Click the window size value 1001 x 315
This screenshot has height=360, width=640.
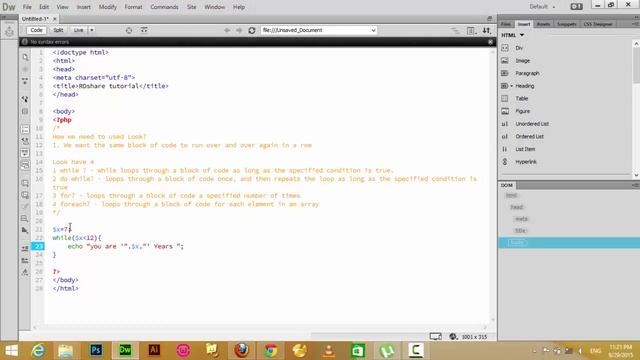pos(474,337)
